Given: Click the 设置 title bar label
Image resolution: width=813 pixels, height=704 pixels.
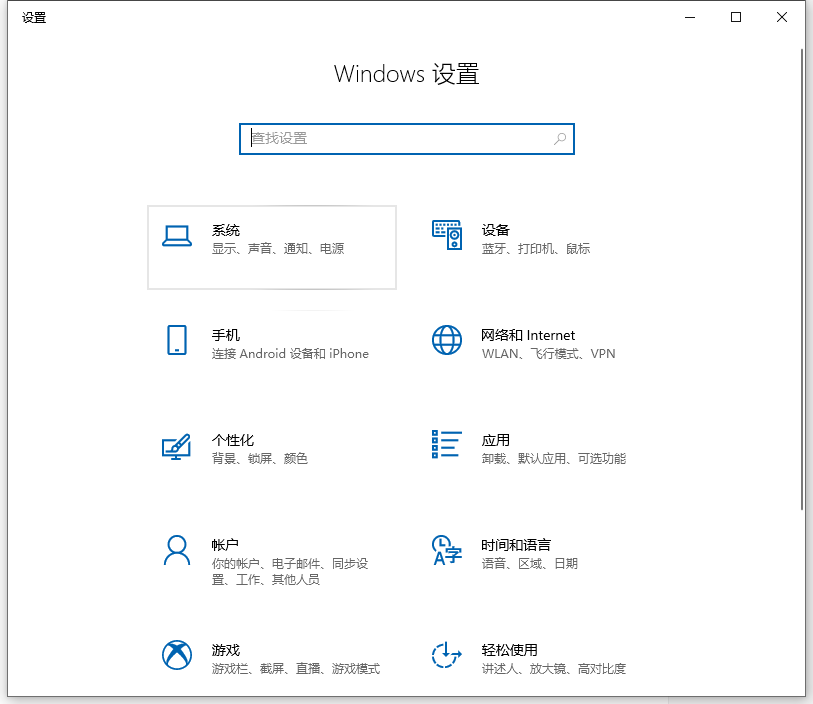Looking at the screenshot, I should [x=34, y=17].
